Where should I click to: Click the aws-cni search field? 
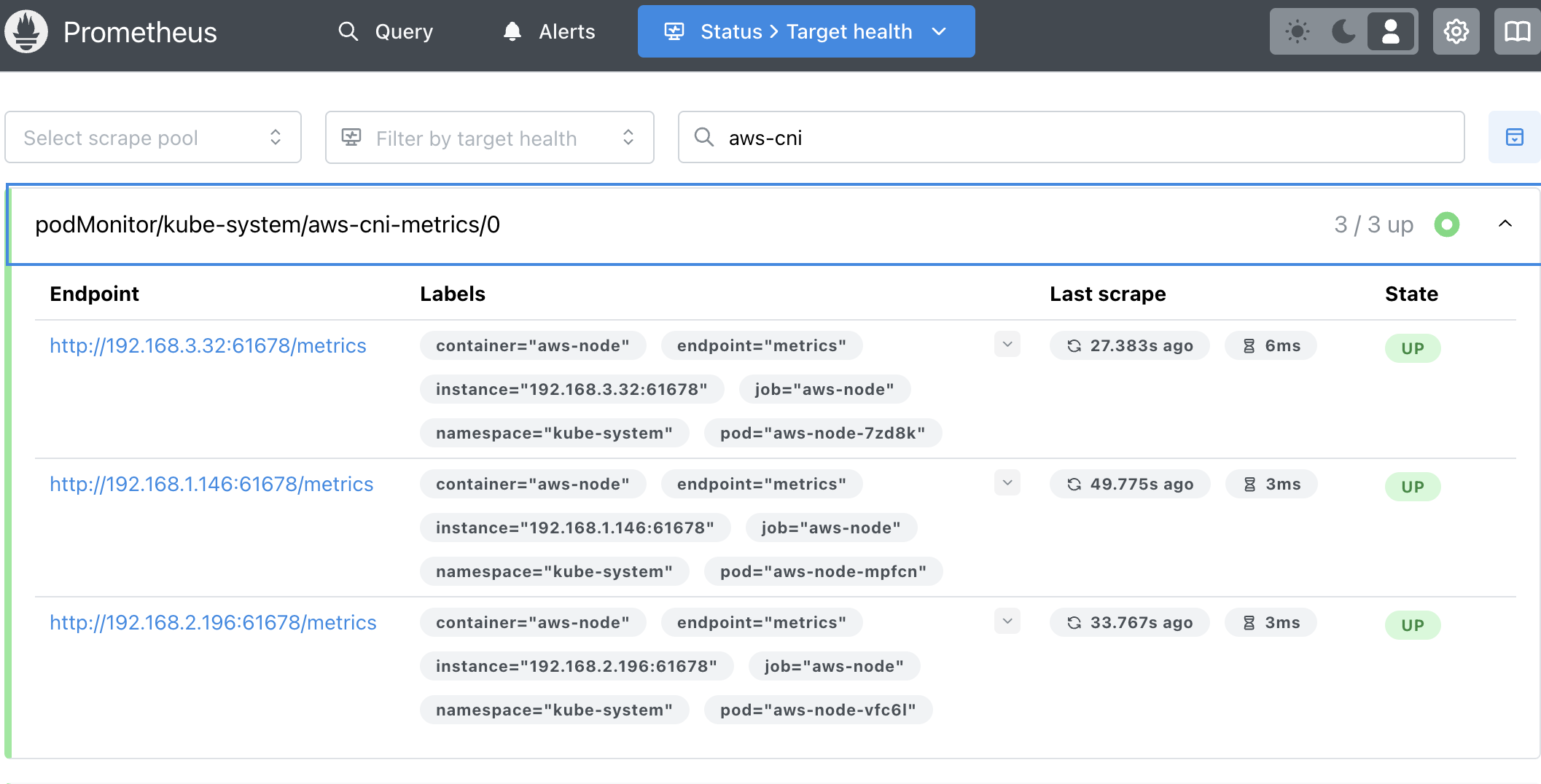click(1071, 137)
